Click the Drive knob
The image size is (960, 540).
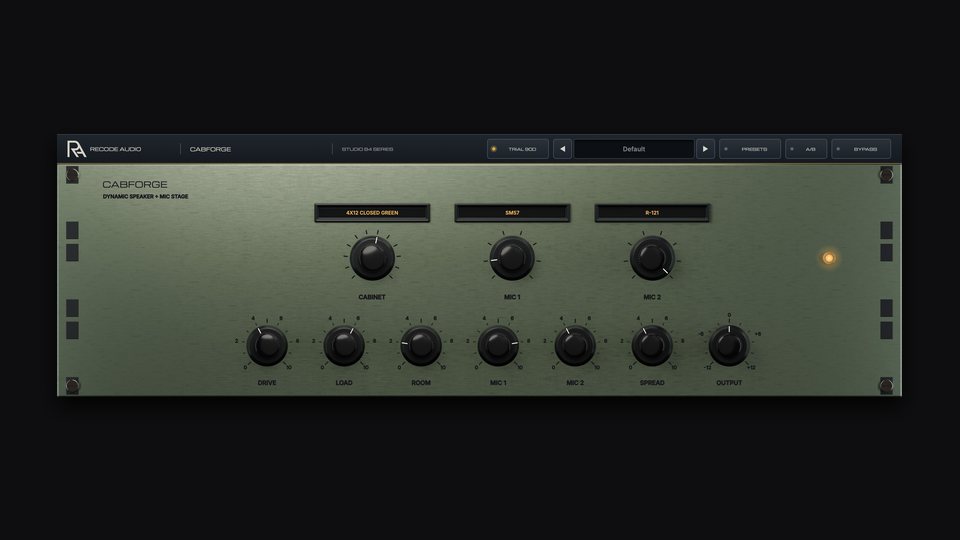click(x=267, y=346)
